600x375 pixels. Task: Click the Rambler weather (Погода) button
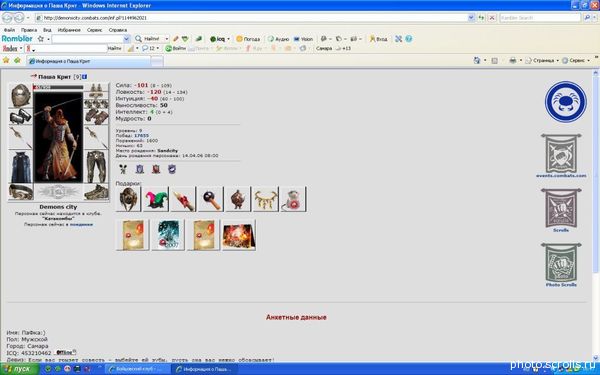pyautogui.click(x=248, y=39)
